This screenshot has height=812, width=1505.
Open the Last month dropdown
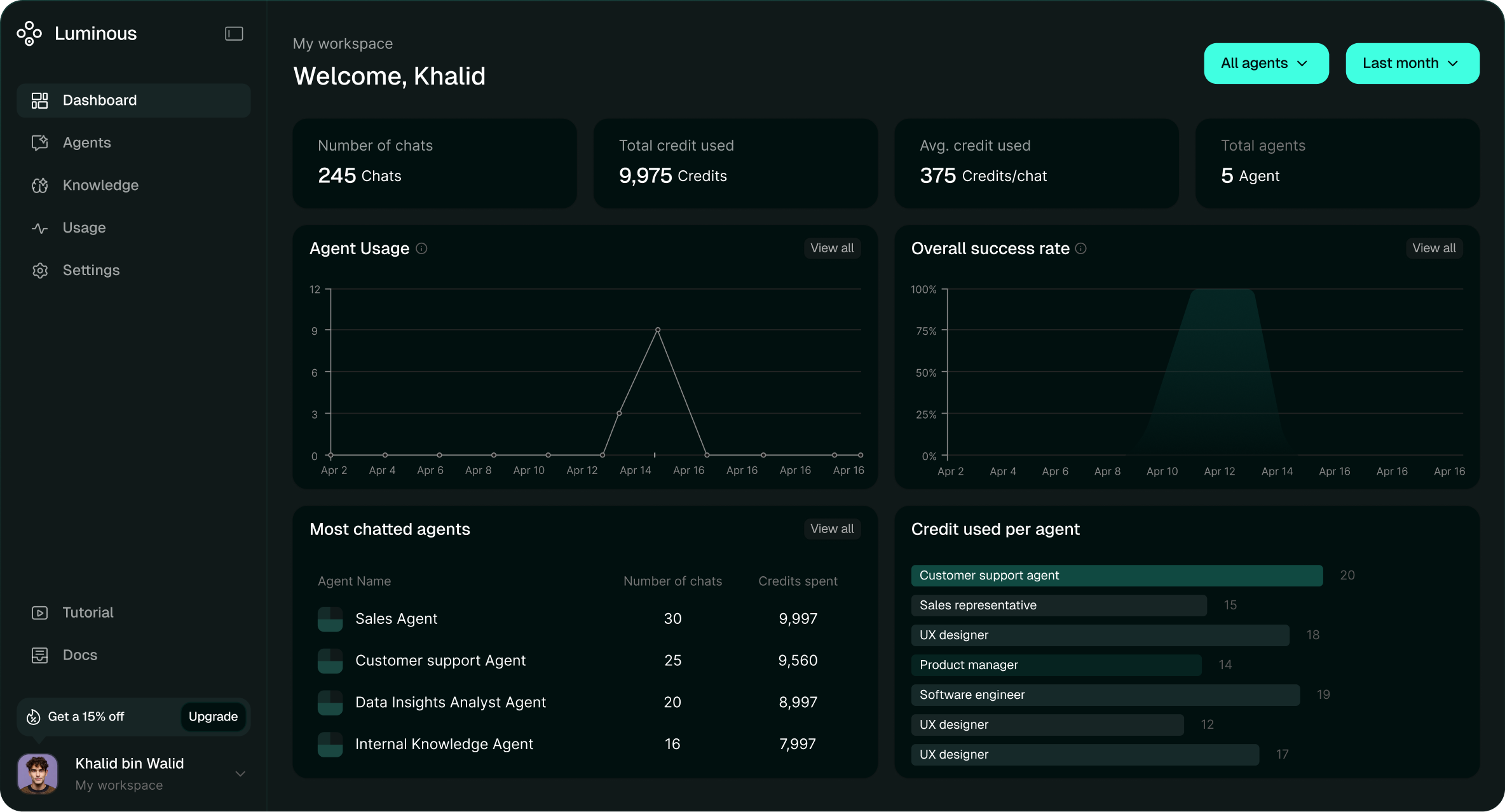tap(1412, 64)
